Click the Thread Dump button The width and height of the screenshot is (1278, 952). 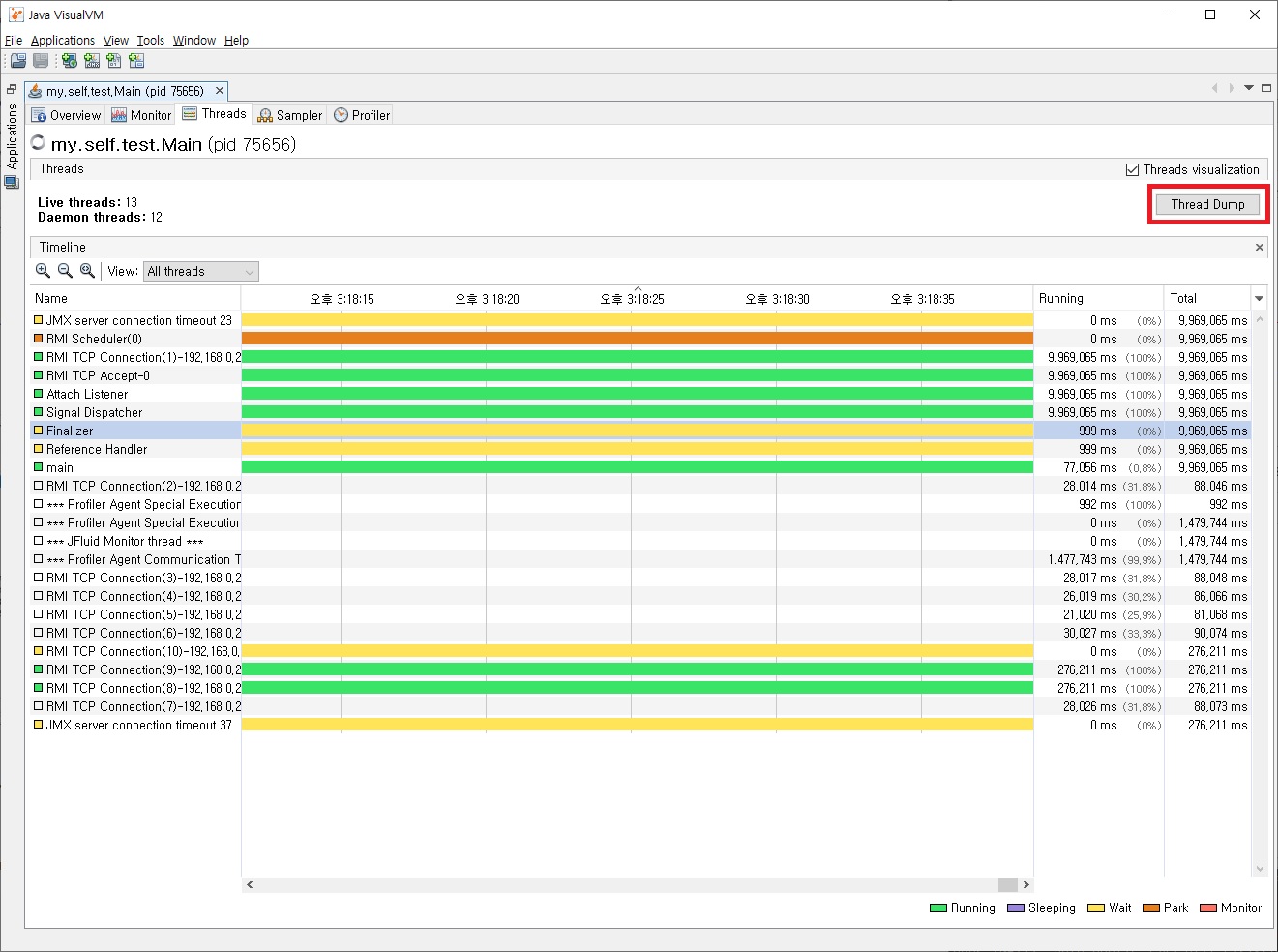1208,204
